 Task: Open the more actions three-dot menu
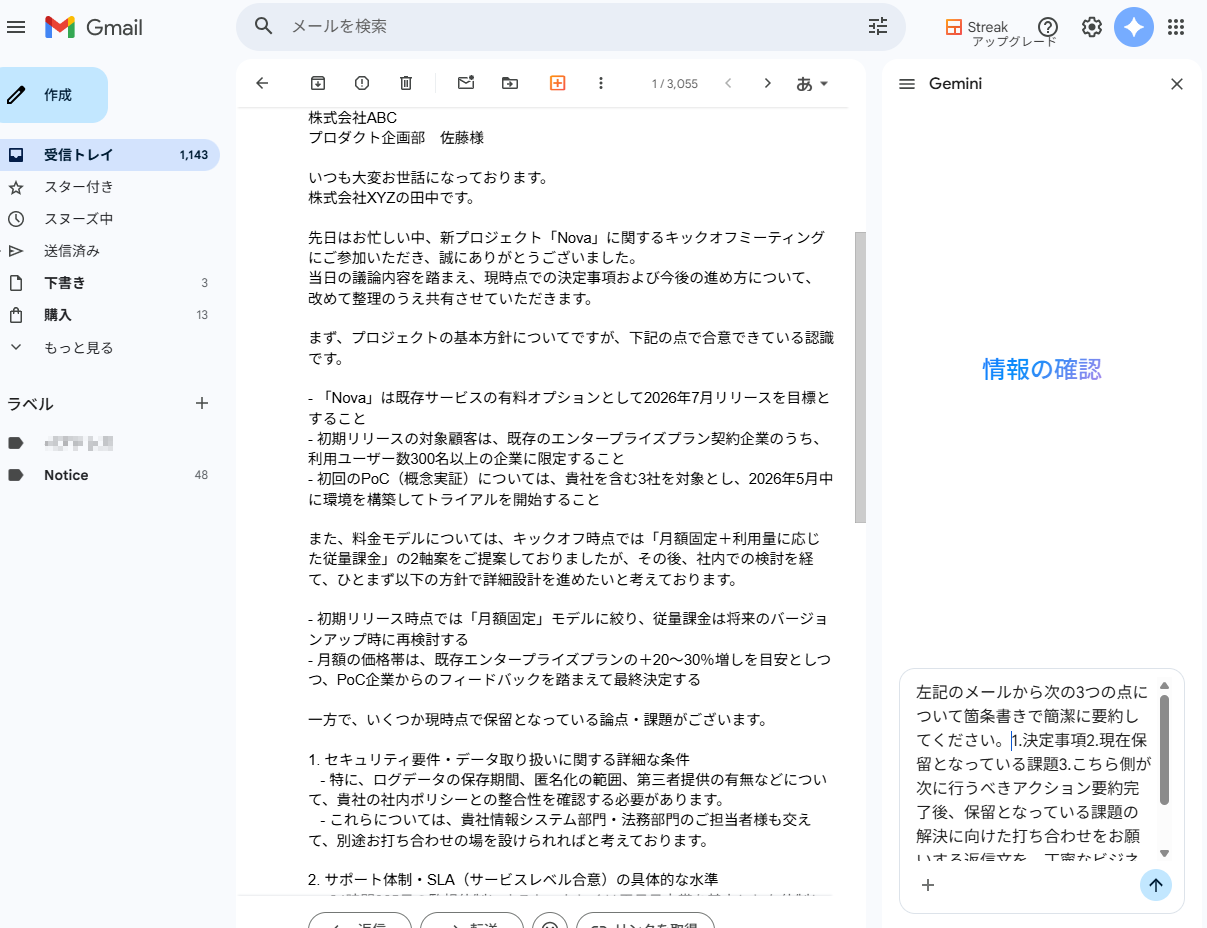(601, 83)
